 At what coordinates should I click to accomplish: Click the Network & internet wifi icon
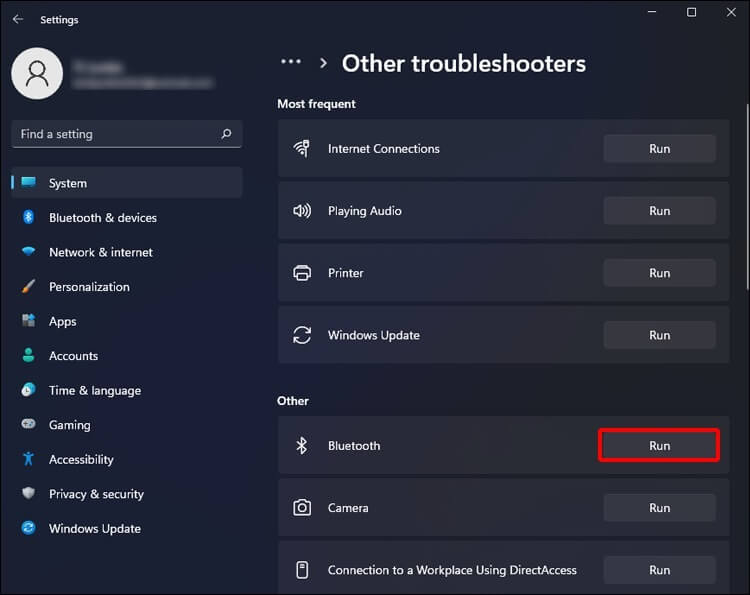pos(28,251)
